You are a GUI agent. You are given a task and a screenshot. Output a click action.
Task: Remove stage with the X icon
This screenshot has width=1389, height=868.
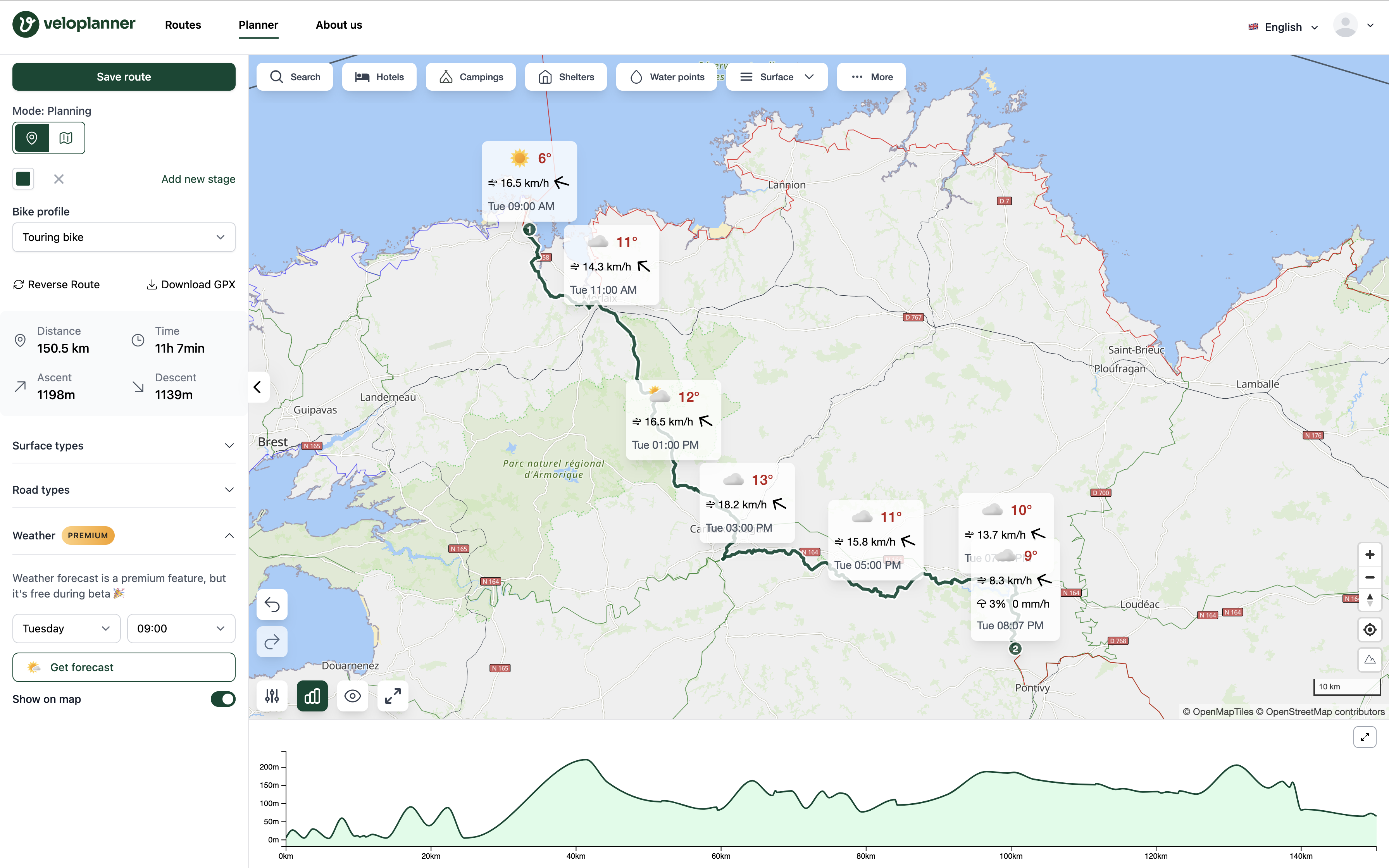pos(59,179)
